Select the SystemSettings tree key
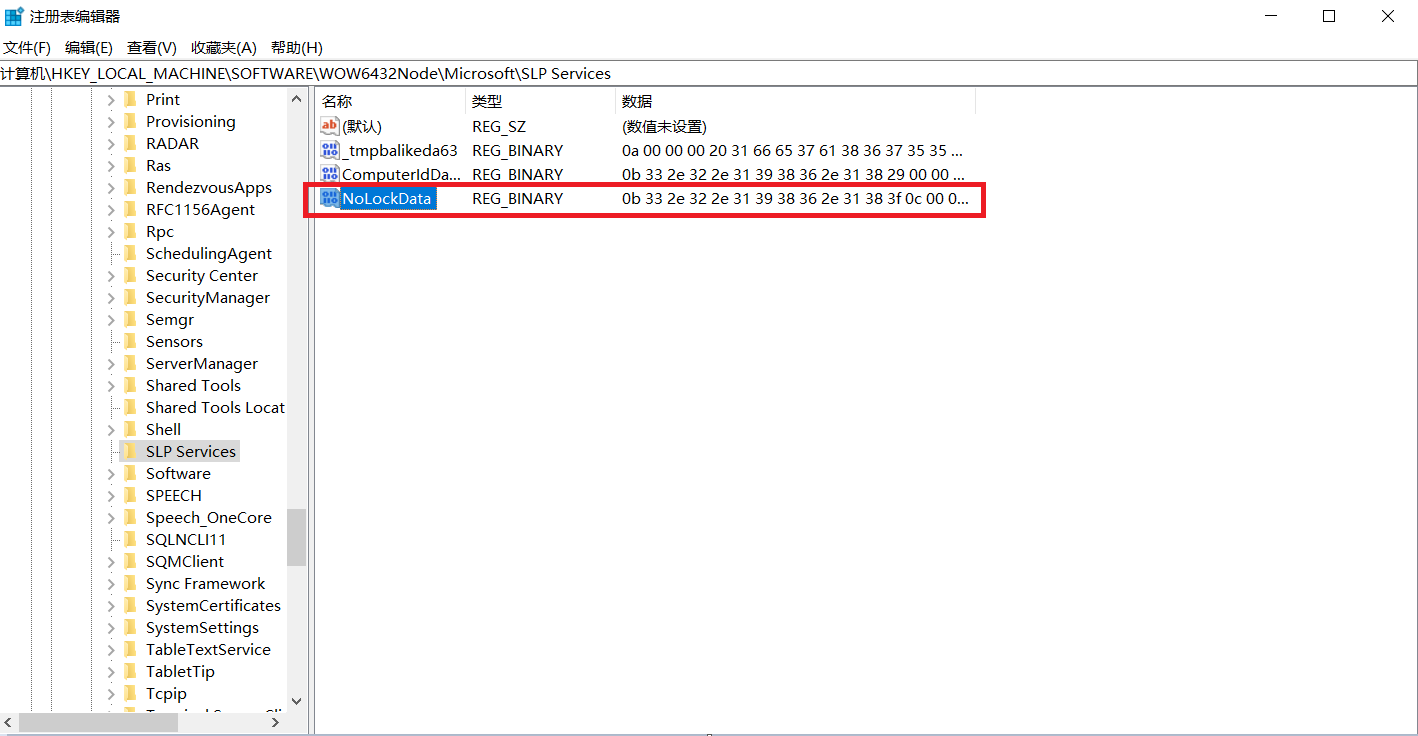Screen dimensions: 1418x736 click(202, 628)
